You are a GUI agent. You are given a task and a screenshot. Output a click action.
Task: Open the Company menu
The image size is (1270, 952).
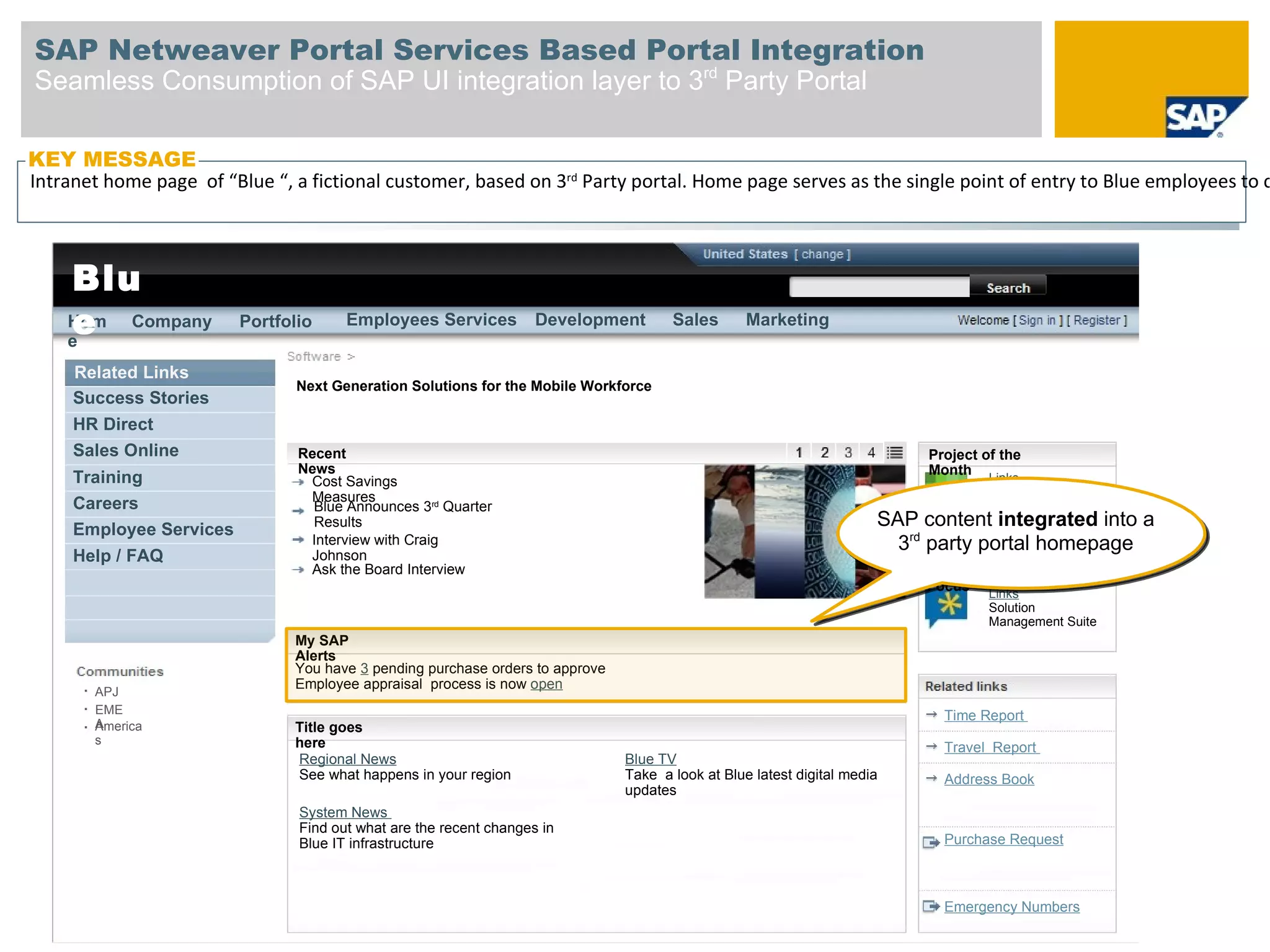(x=172, y=321)
